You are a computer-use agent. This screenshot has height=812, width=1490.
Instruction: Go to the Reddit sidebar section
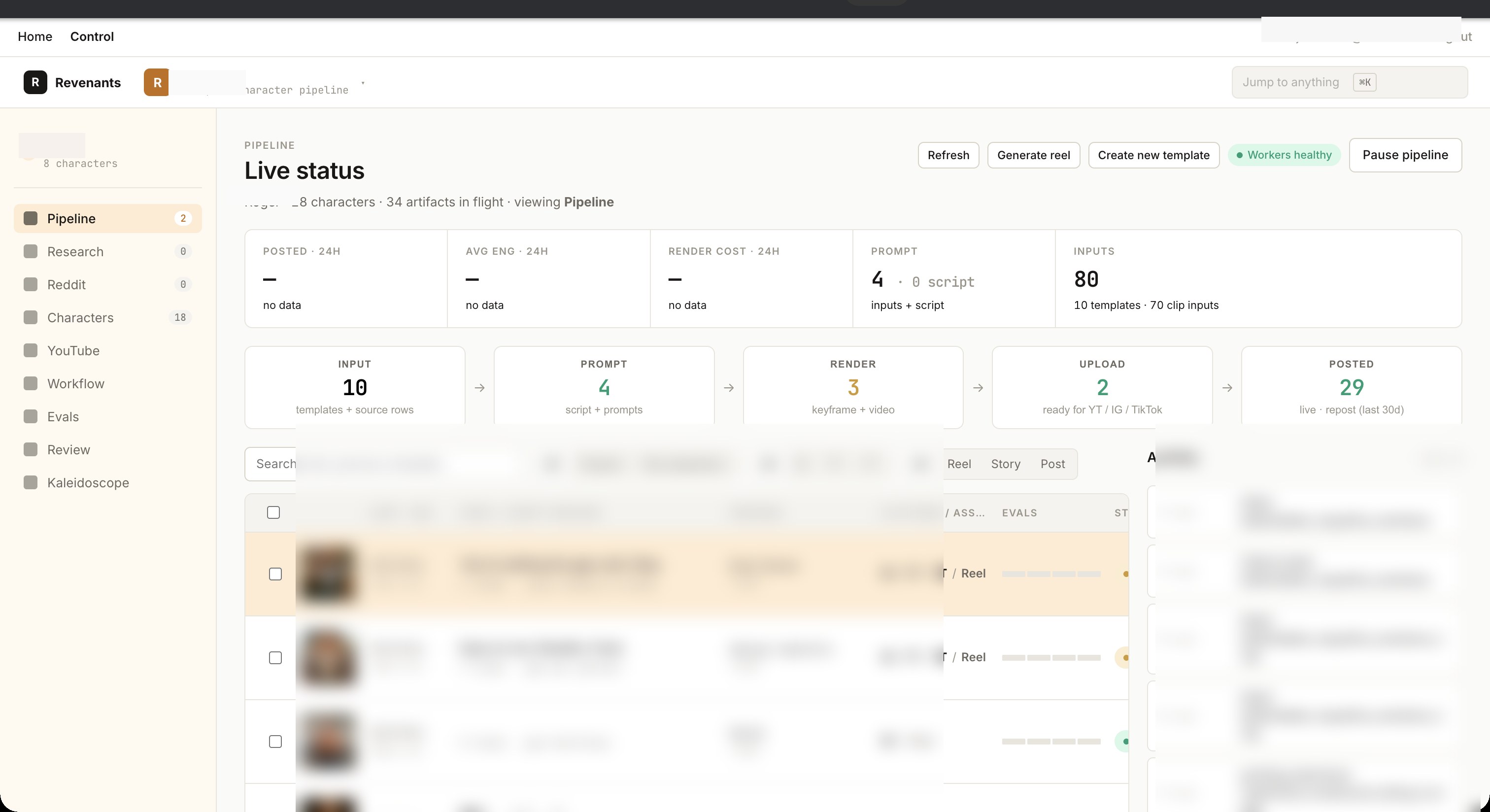(x=107, y=284)
